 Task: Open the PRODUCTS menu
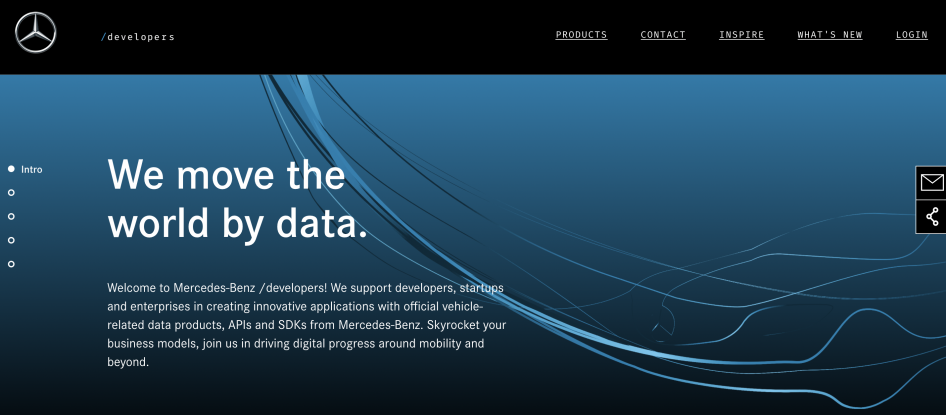581,35
